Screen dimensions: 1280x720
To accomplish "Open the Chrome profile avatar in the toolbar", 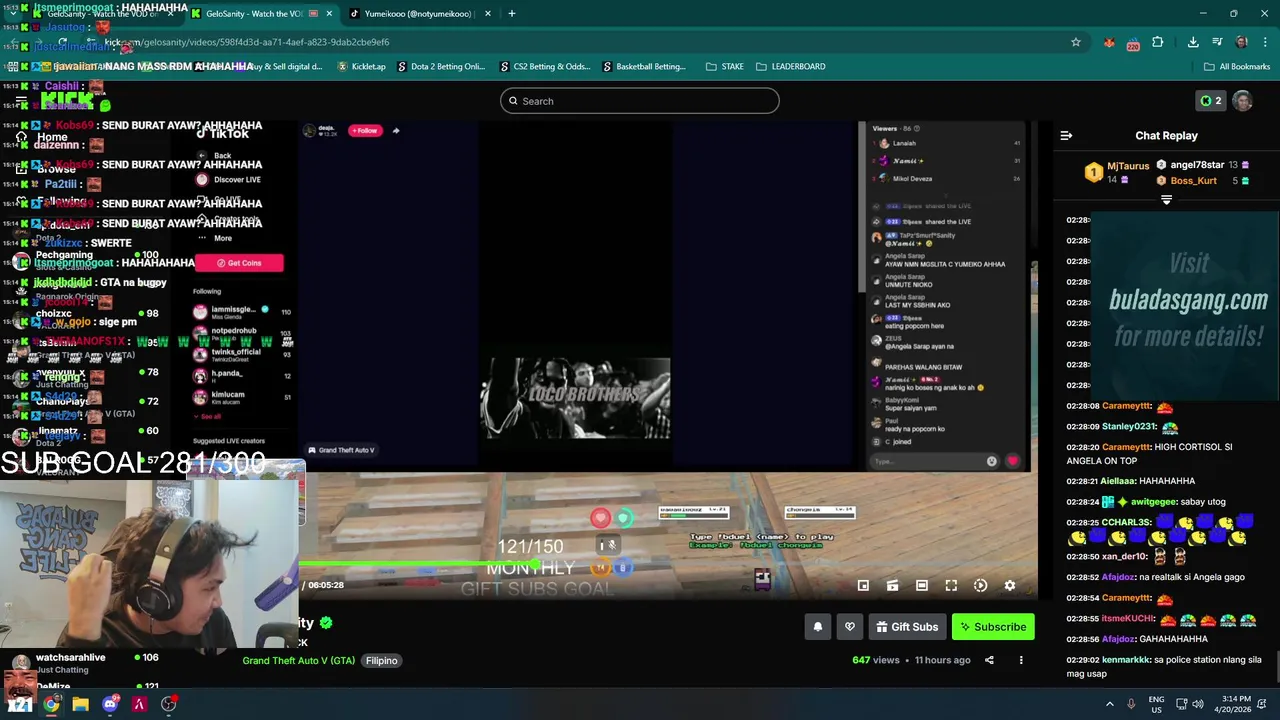I will click(x=1241, y=42).
